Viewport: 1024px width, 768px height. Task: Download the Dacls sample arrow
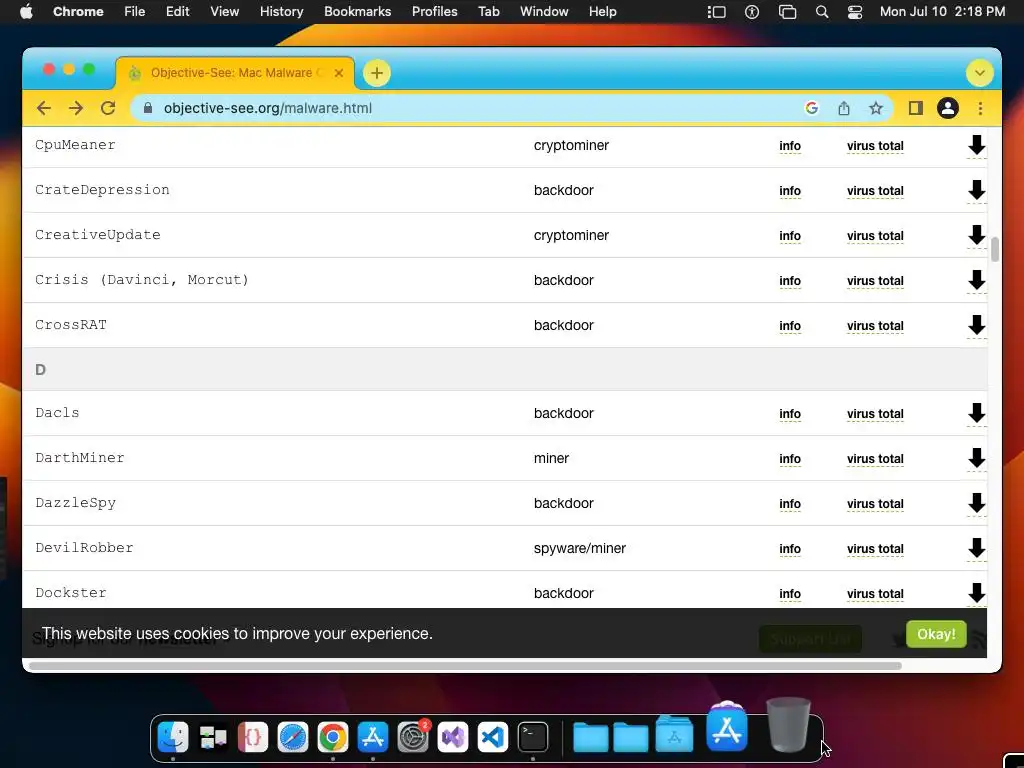pyautogui.click(x=976, y=413)
